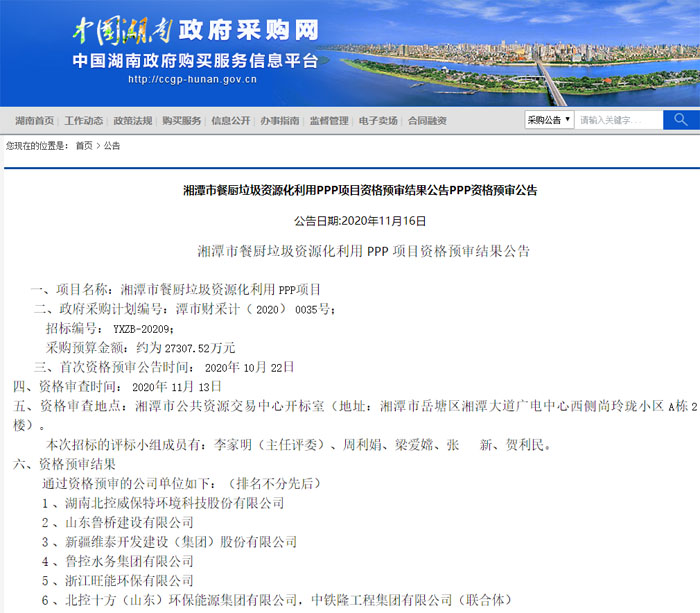700x613 pixels.
Task: Click company 1 湖南北控威保特环境科技
Action: [x=163, y=503]
